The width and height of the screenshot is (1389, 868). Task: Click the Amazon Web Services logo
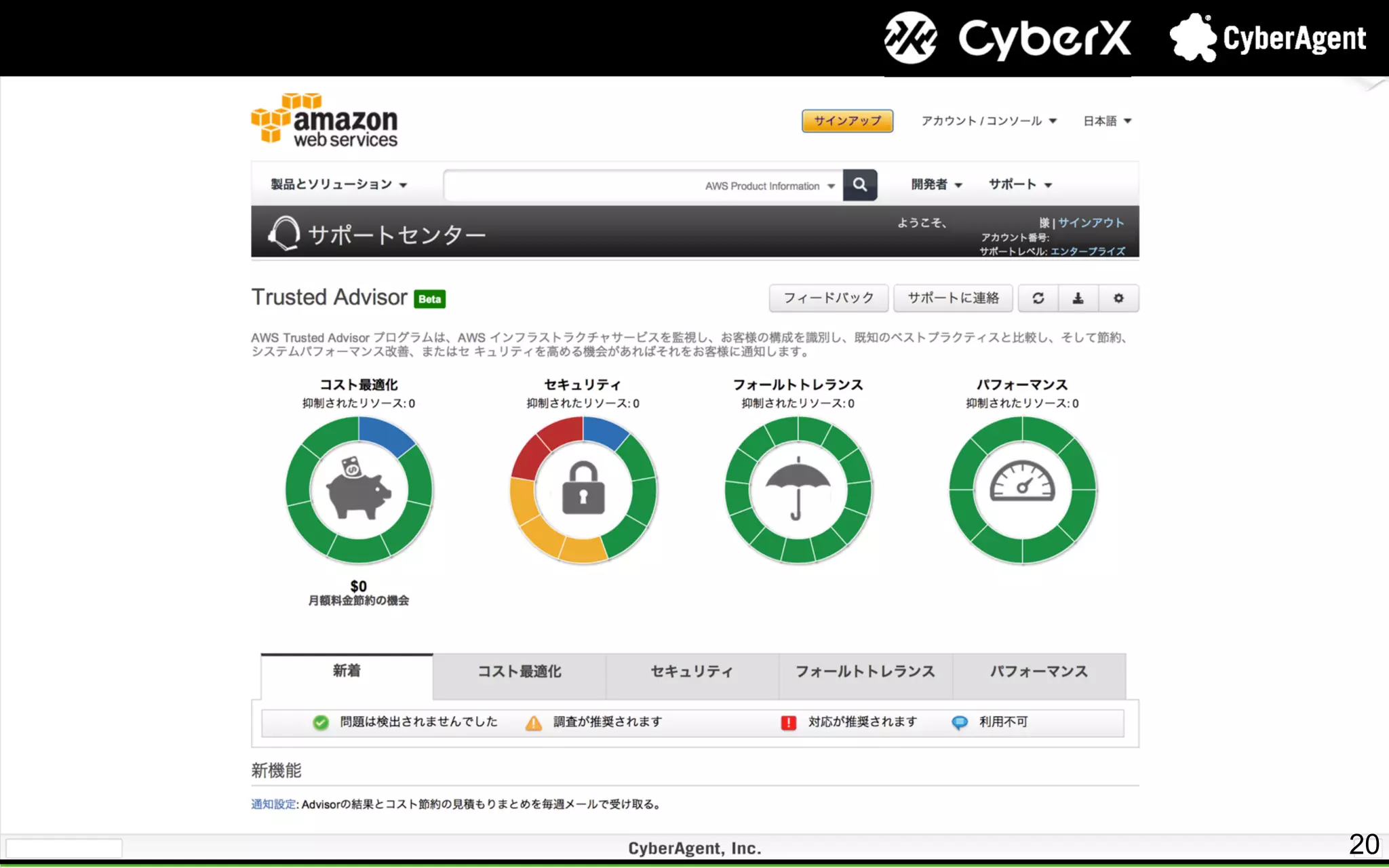coord(325,121)
